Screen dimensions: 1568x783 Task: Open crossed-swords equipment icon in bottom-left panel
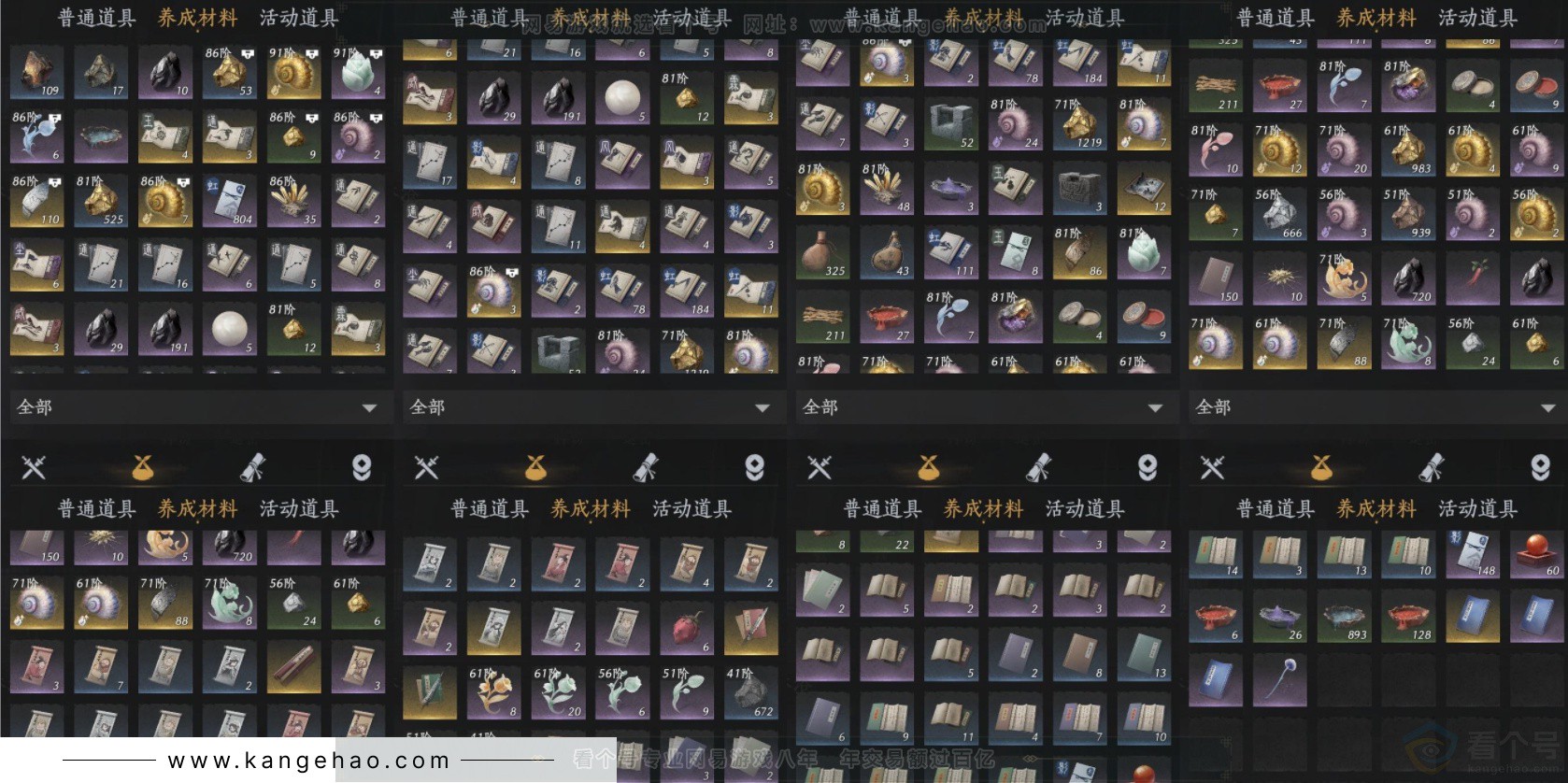point(34,467)
